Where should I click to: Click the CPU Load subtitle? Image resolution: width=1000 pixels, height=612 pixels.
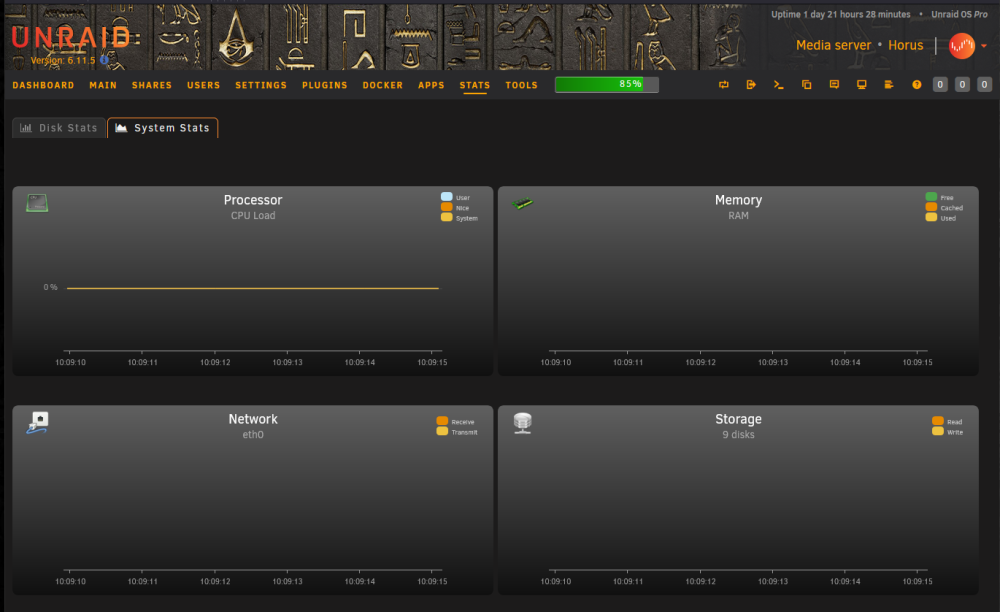coord(253,215)
